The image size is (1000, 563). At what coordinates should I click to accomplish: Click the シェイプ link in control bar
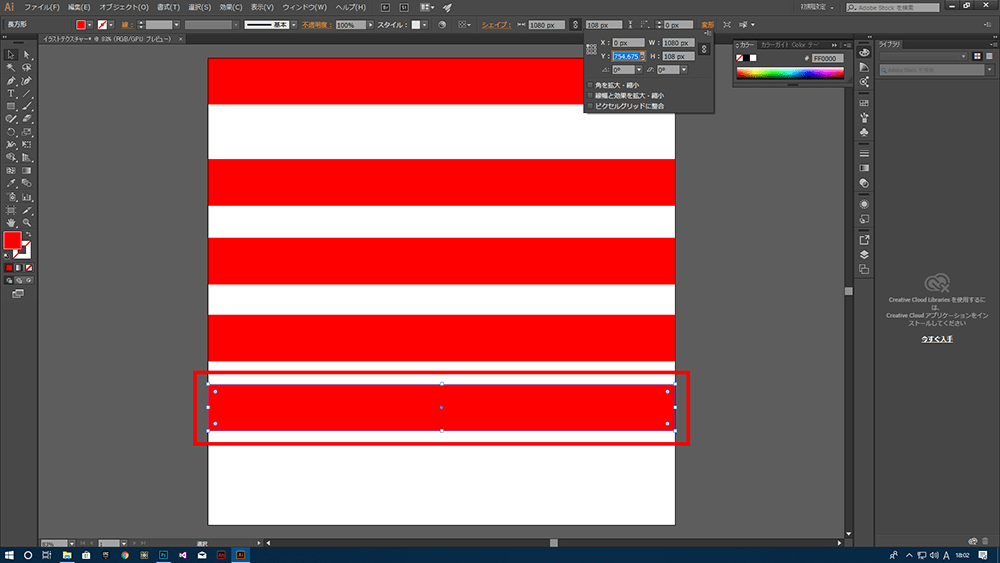(496, 25)
